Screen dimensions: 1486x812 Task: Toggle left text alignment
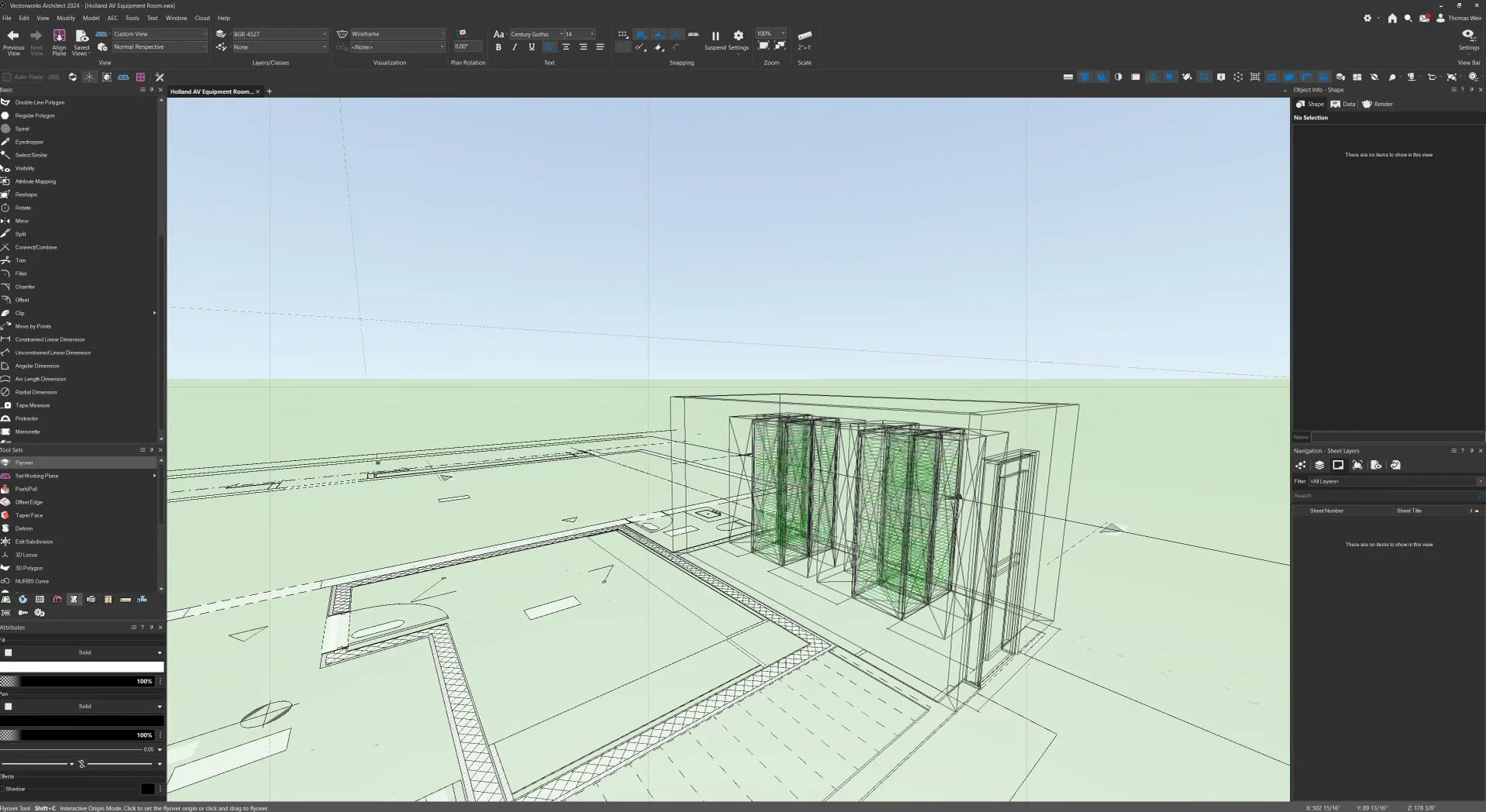[549, 47]
